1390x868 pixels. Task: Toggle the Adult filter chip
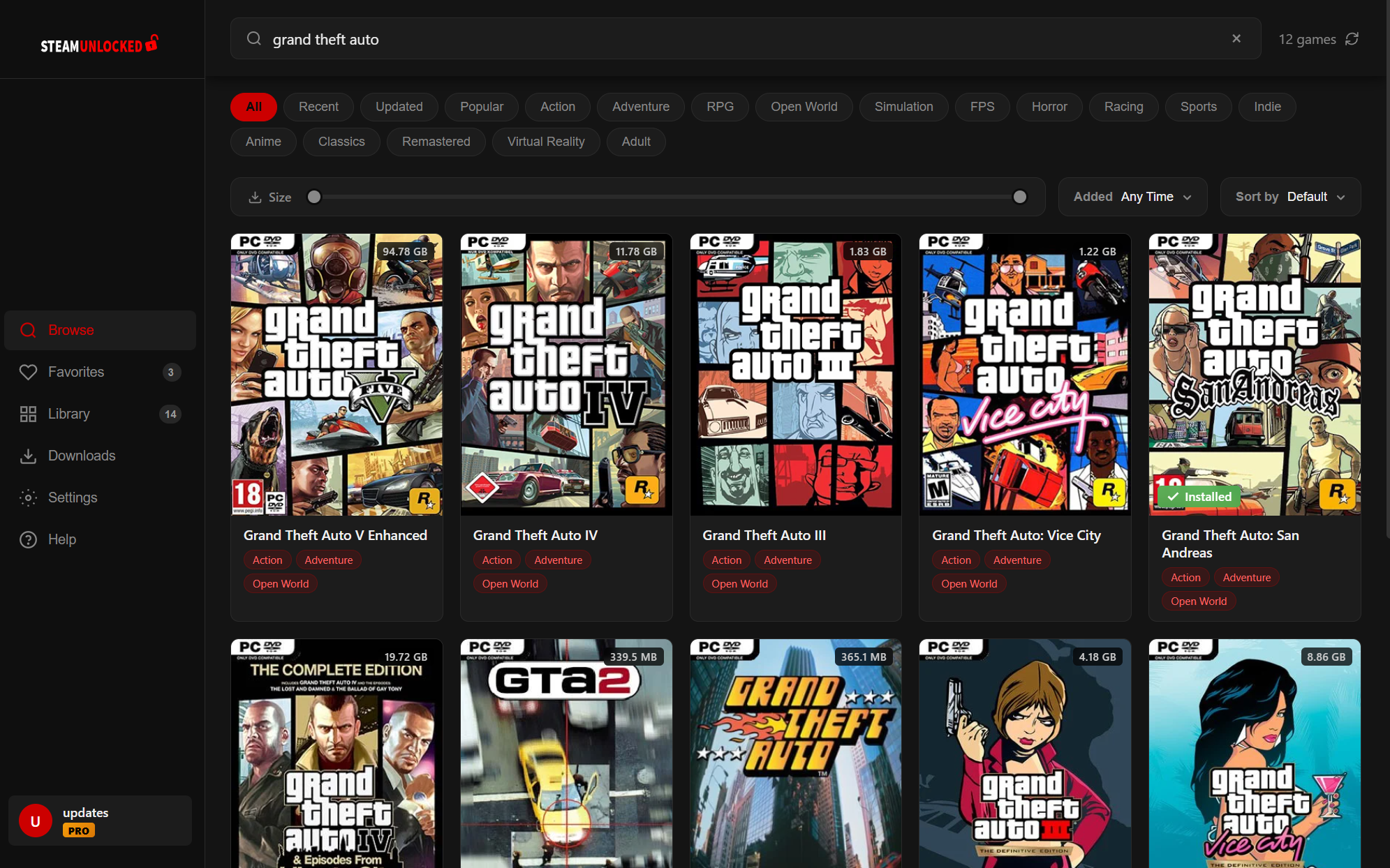pyautogui.click(x=636, y=142)
